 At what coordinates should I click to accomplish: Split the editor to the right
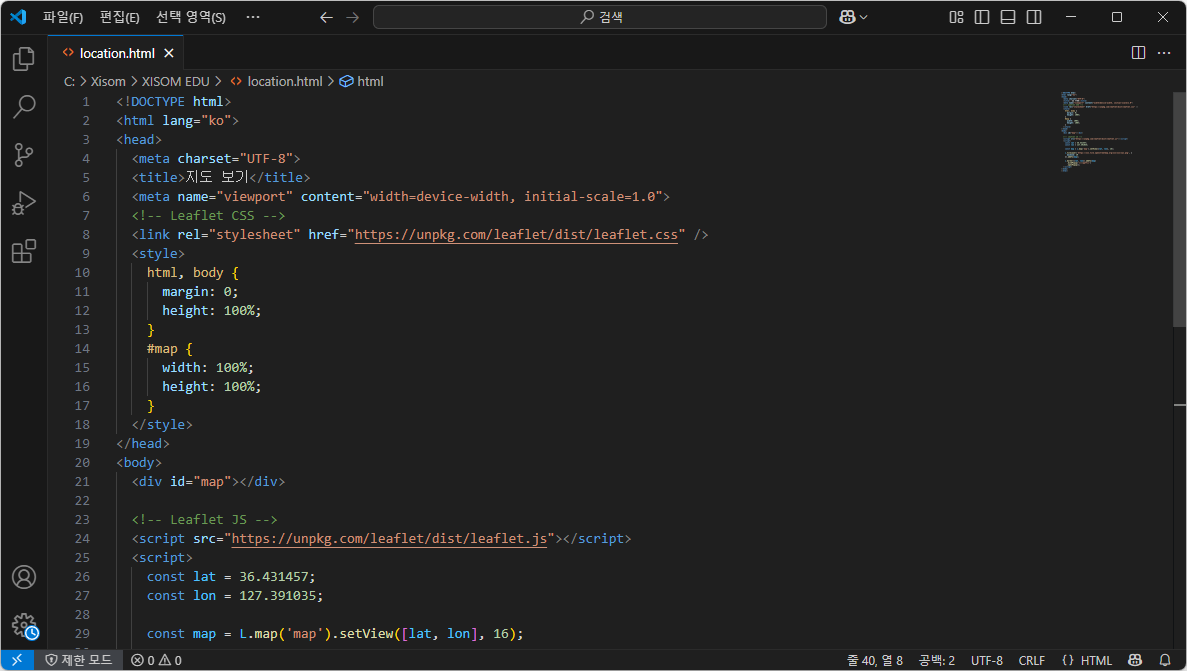(1138, 52)
